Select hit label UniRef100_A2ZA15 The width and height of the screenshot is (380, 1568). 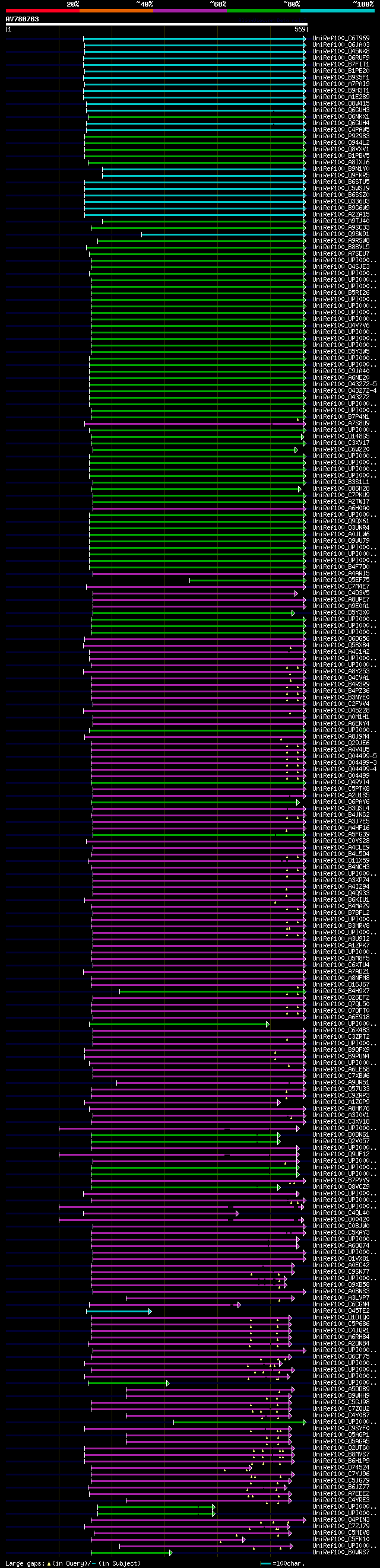(341, 214)
